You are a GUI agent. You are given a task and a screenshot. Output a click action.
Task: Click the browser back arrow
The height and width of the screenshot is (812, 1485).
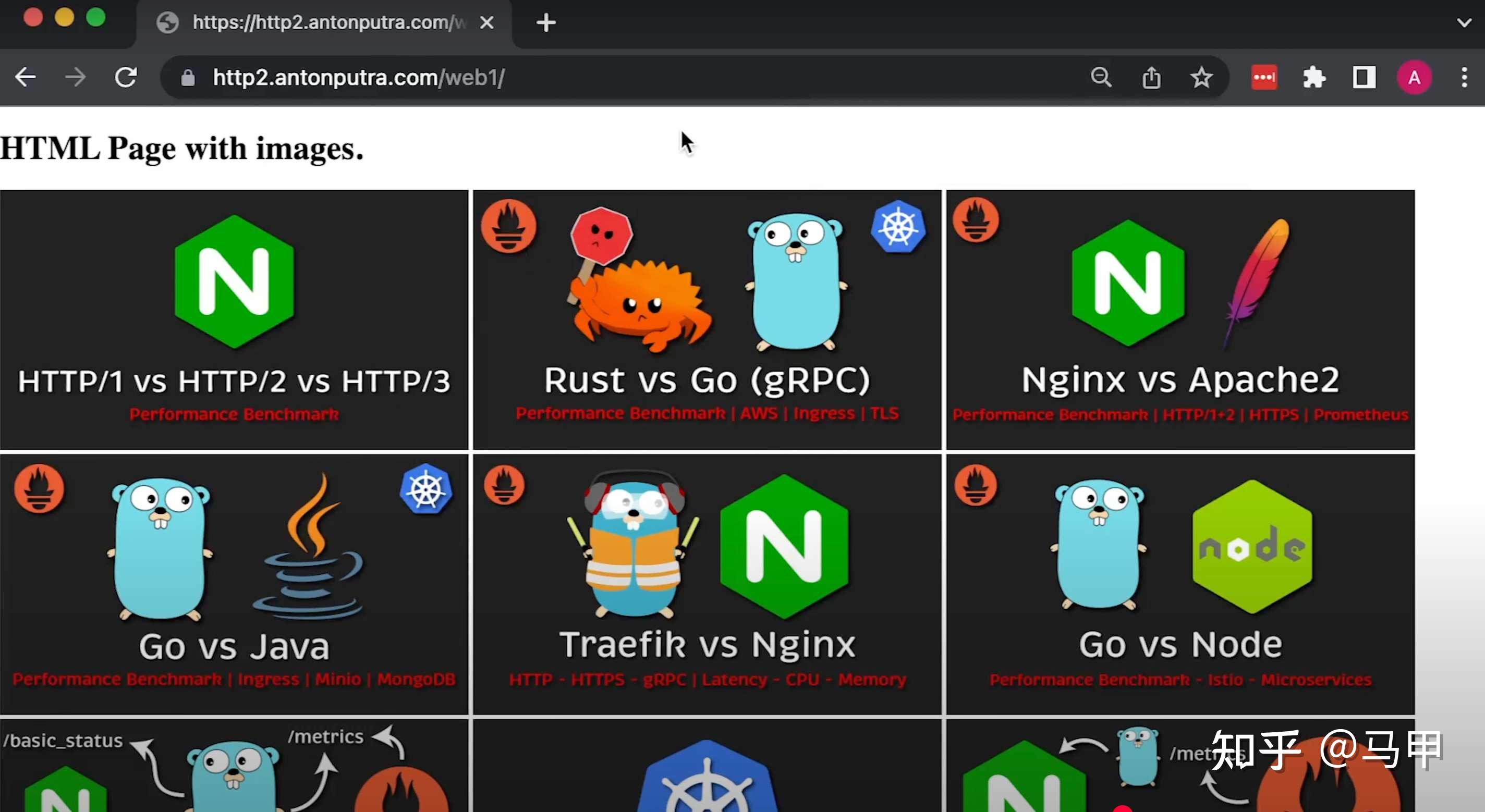pos(26,77)
